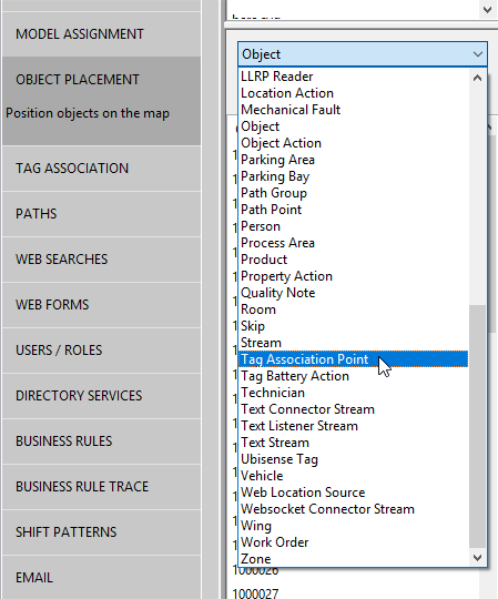The image size is (498, 599).
Task: Pick Text Connector Stream option
Action: [353, 409]
